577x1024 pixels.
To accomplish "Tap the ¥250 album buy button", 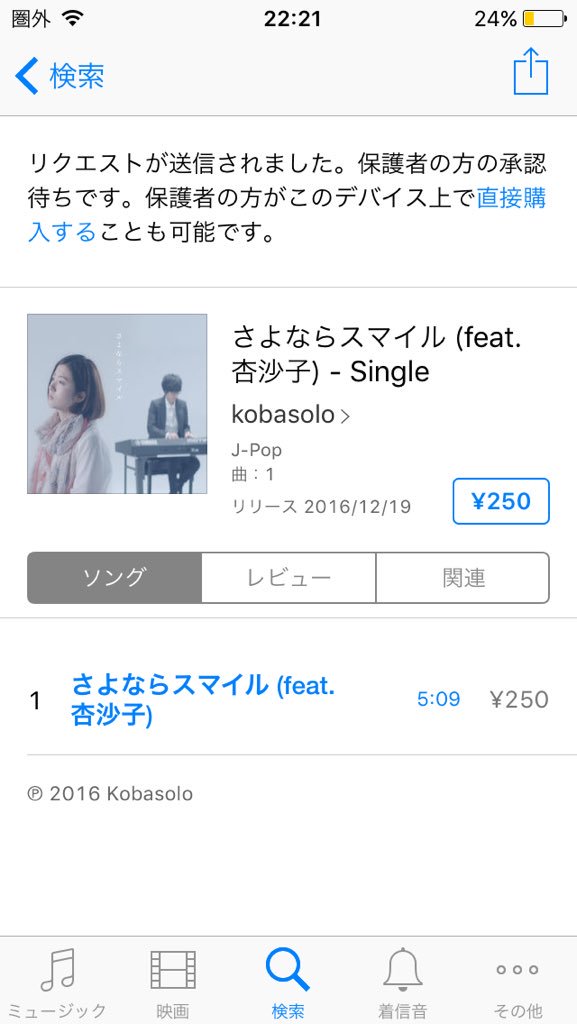I will [x=501, y=501].
